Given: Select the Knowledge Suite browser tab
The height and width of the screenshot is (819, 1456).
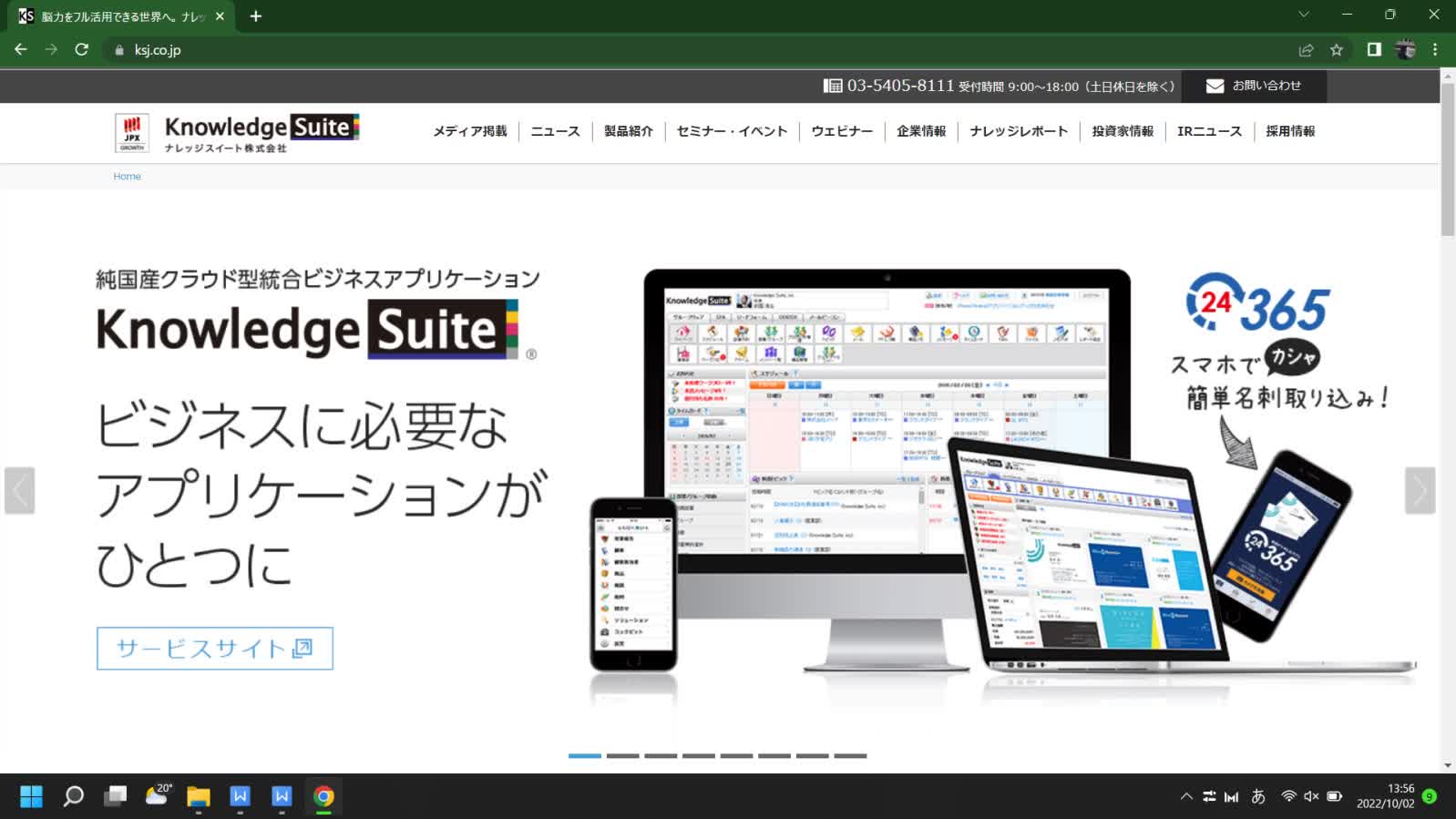Looking at the screenshot, I should point(122,16).
